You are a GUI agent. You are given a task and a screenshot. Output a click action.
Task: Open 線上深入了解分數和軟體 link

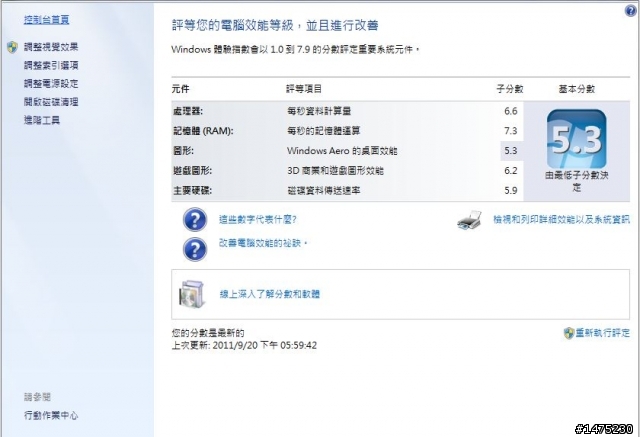[x=270, y=294]
